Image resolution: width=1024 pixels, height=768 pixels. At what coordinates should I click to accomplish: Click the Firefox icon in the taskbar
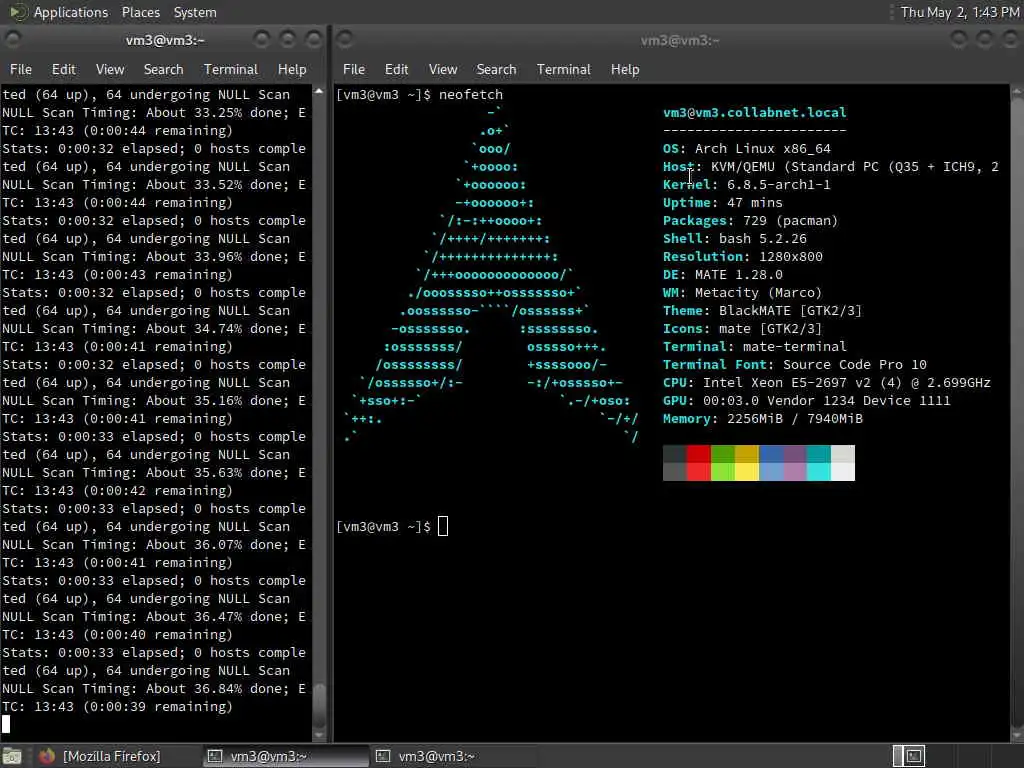click(x=46, y=756)
